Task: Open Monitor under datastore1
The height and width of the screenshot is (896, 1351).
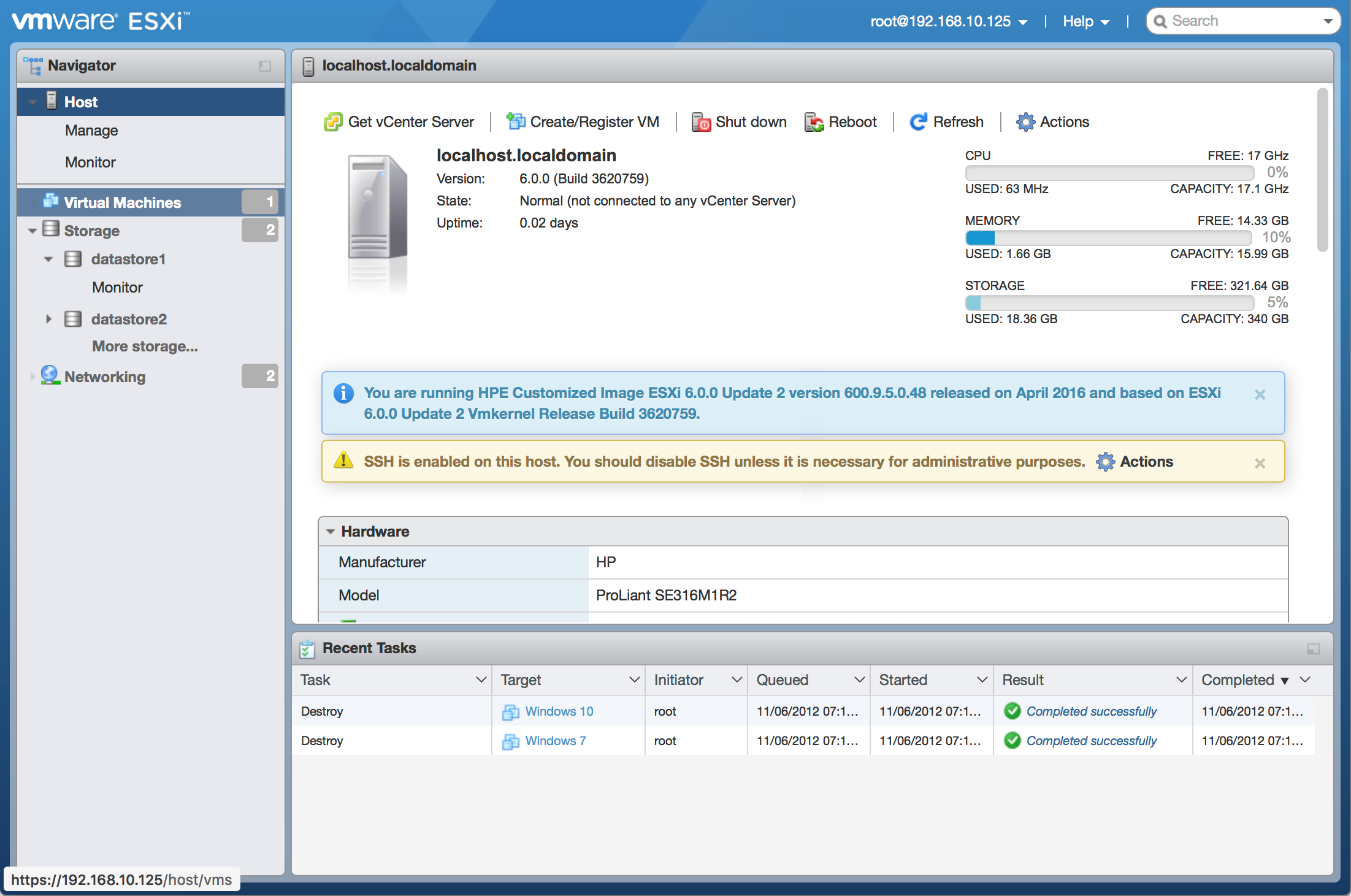Action: 117,288
